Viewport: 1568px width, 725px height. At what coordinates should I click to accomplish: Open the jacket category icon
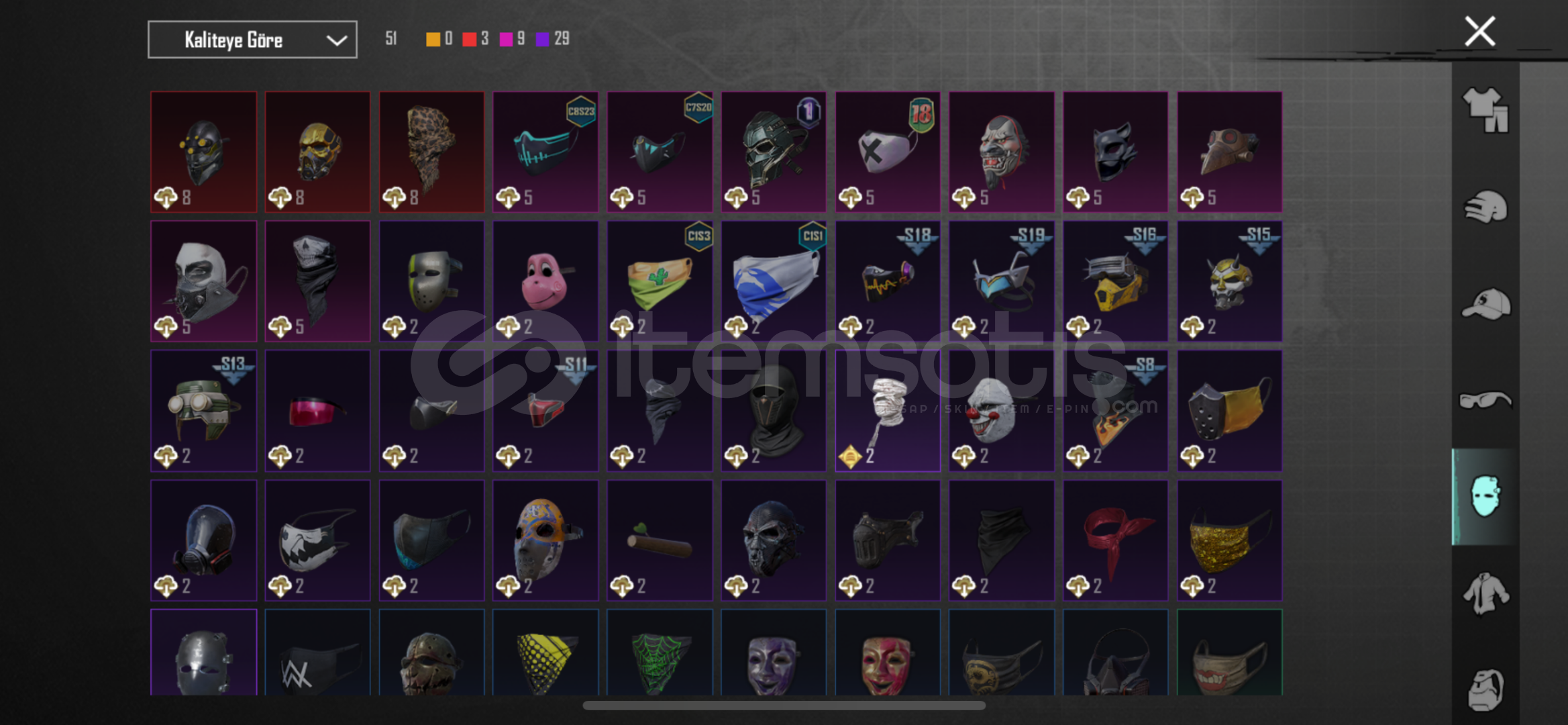1485,593
